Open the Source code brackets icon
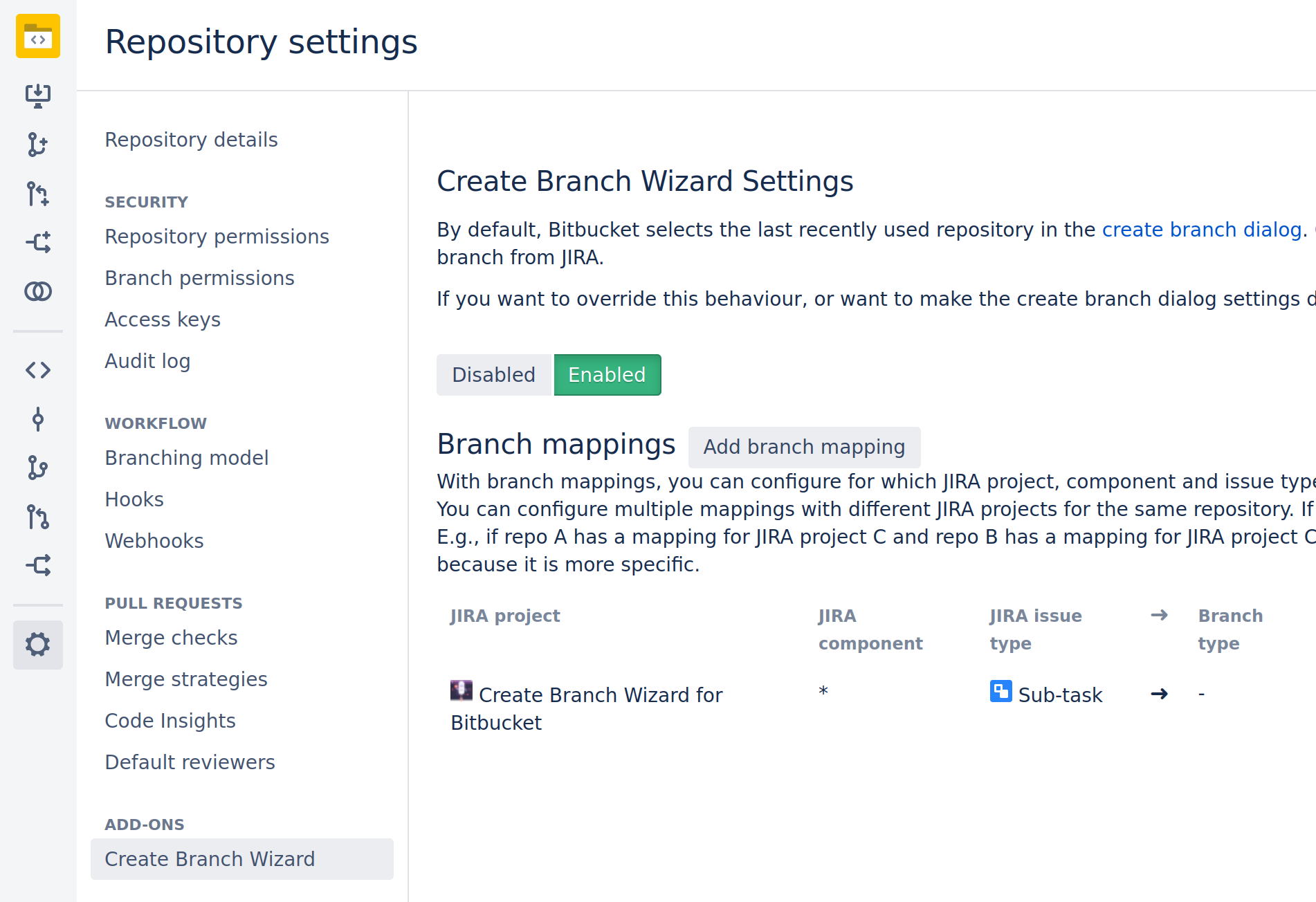The height and width of the screenshot is (902, 1316). tap(38, 370)
